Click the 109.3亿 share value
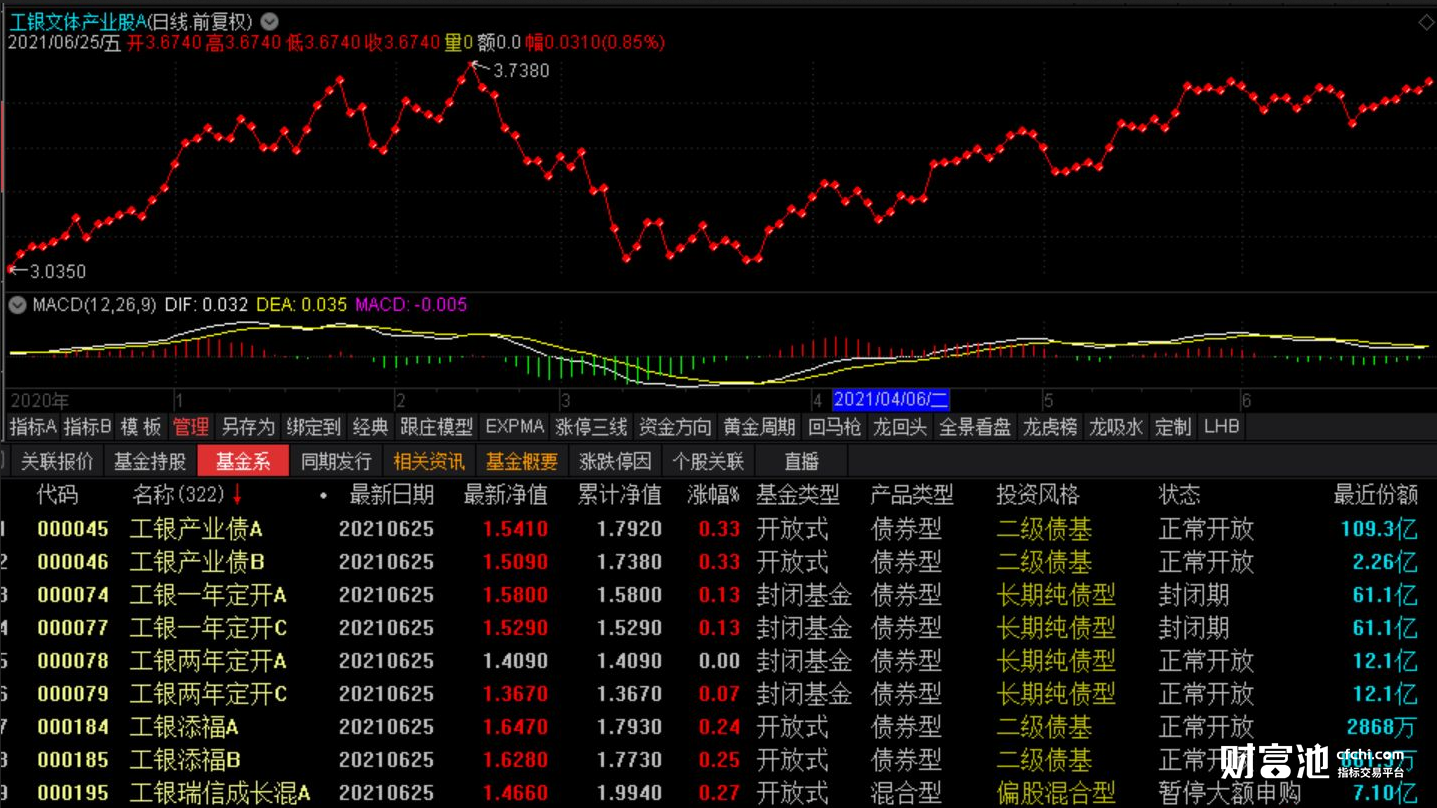Viewport: 1437px width, 808px height. point(1380,529)
